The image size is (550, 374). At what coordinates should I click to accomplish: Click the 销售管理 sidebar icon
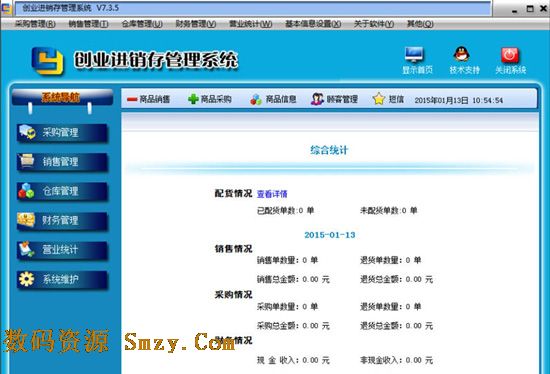[x=27, y=161]
